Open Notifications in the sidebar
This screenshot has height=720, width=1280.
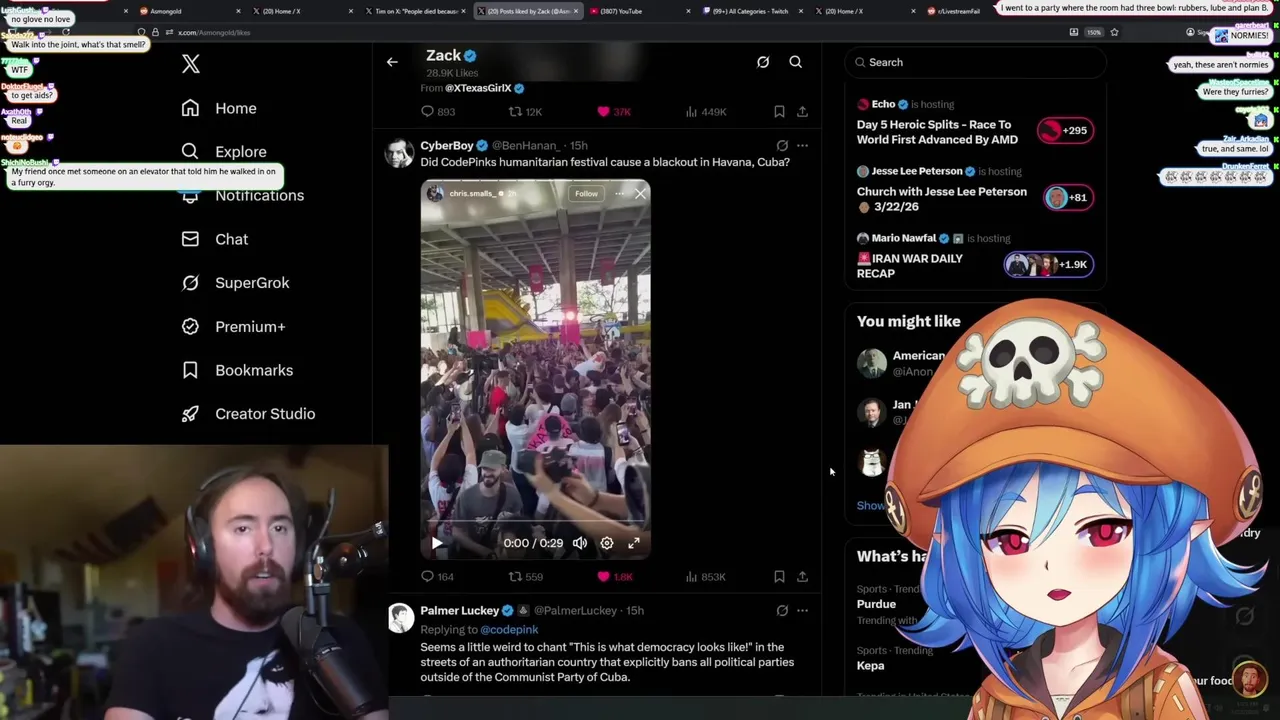(x=243, y=196)
